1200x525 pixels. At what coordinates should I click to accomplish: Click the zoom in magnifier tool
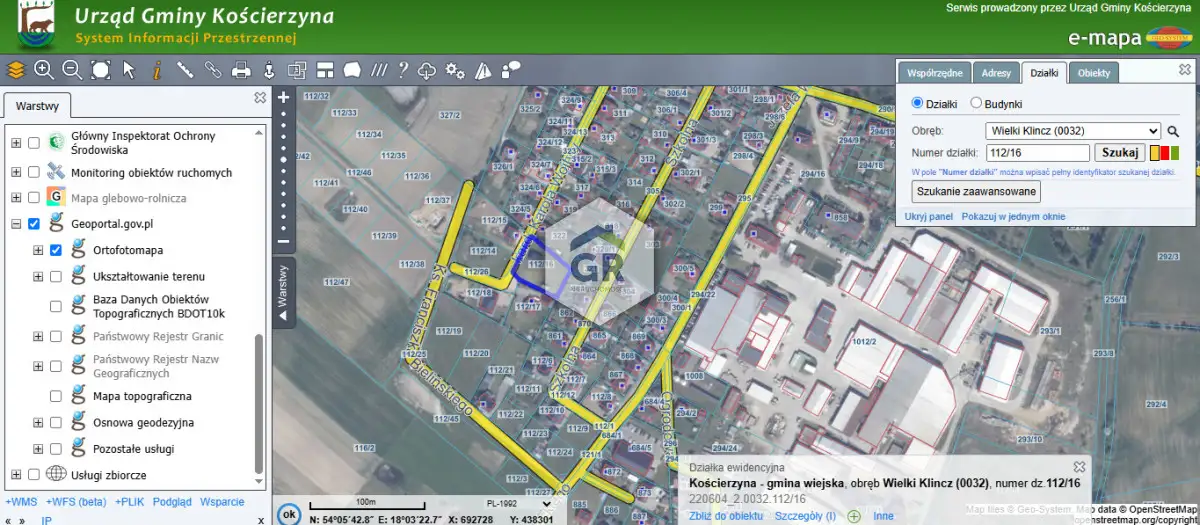point(44,69)
